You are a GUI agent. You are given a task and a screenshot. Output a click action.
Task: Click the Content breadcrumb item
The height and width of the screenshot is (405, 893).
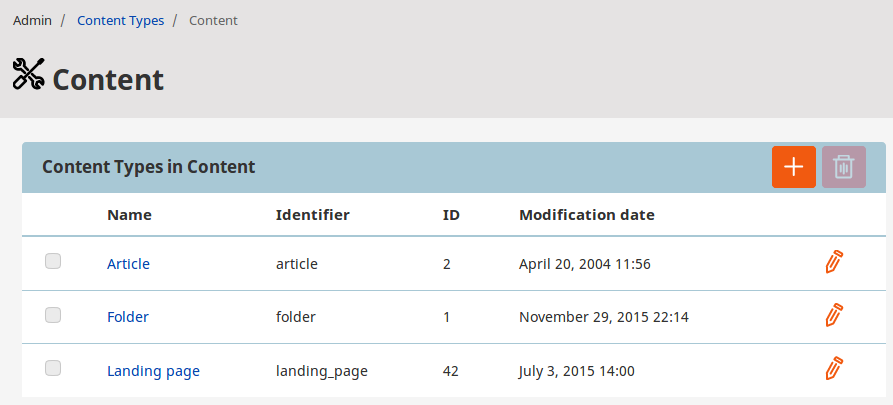click(x=214, y=21)
